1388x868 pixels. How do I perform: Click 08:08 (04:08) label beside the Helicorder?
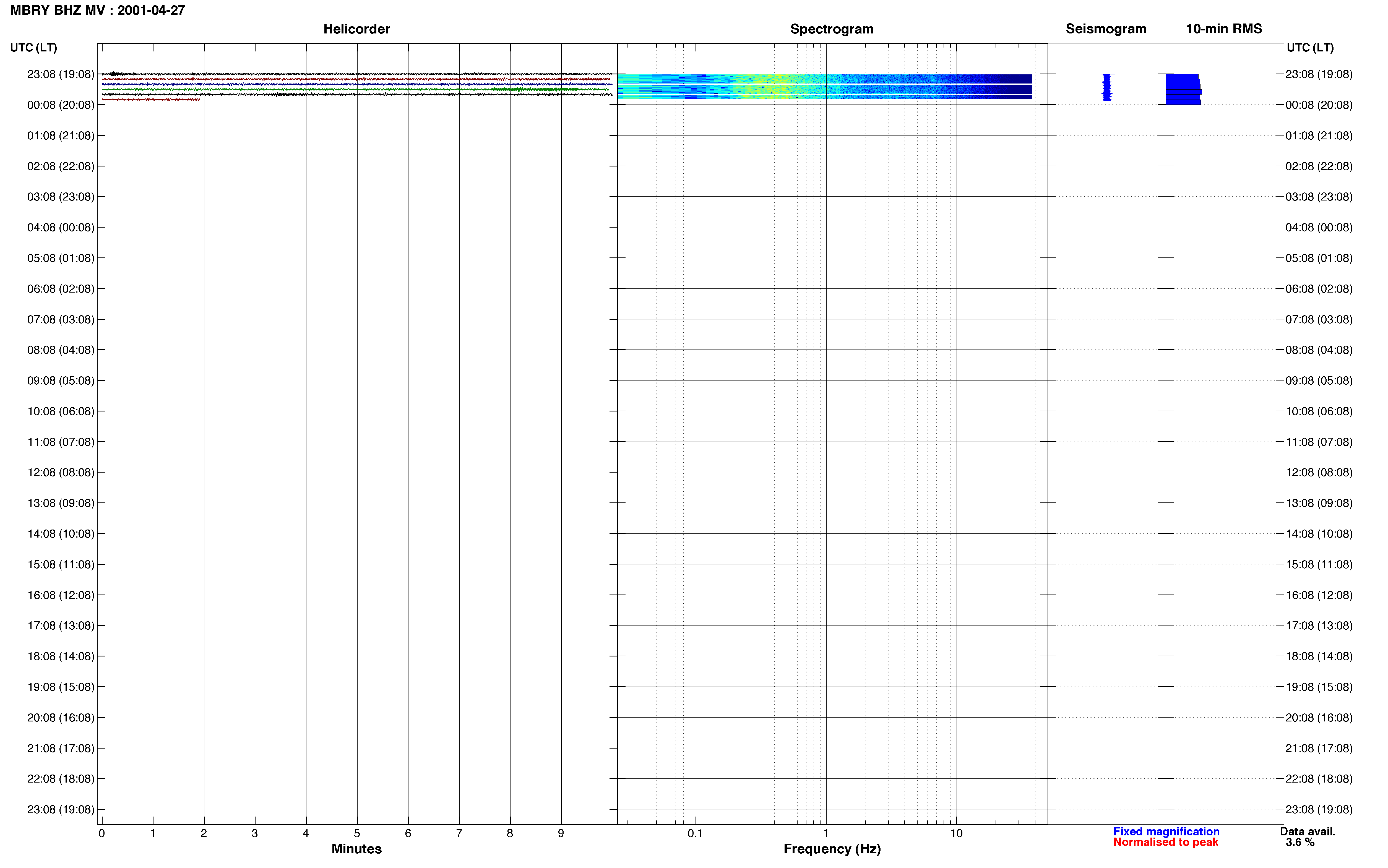pos(61,350)
